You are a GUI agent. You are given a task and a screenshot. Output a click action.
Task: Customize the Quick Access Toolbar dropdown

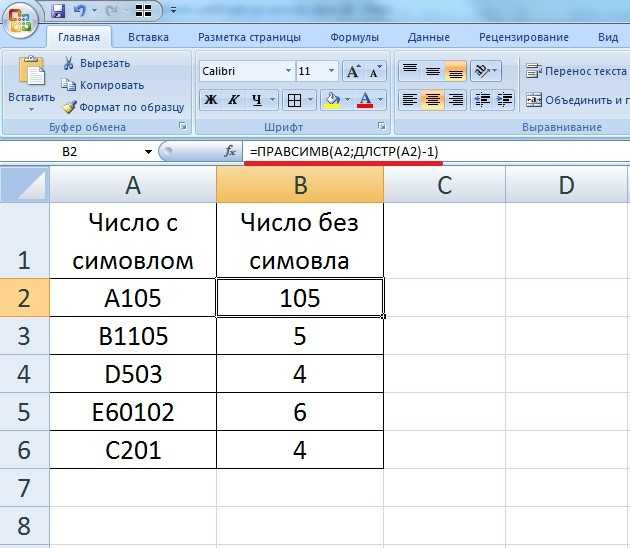click(173, 10)
